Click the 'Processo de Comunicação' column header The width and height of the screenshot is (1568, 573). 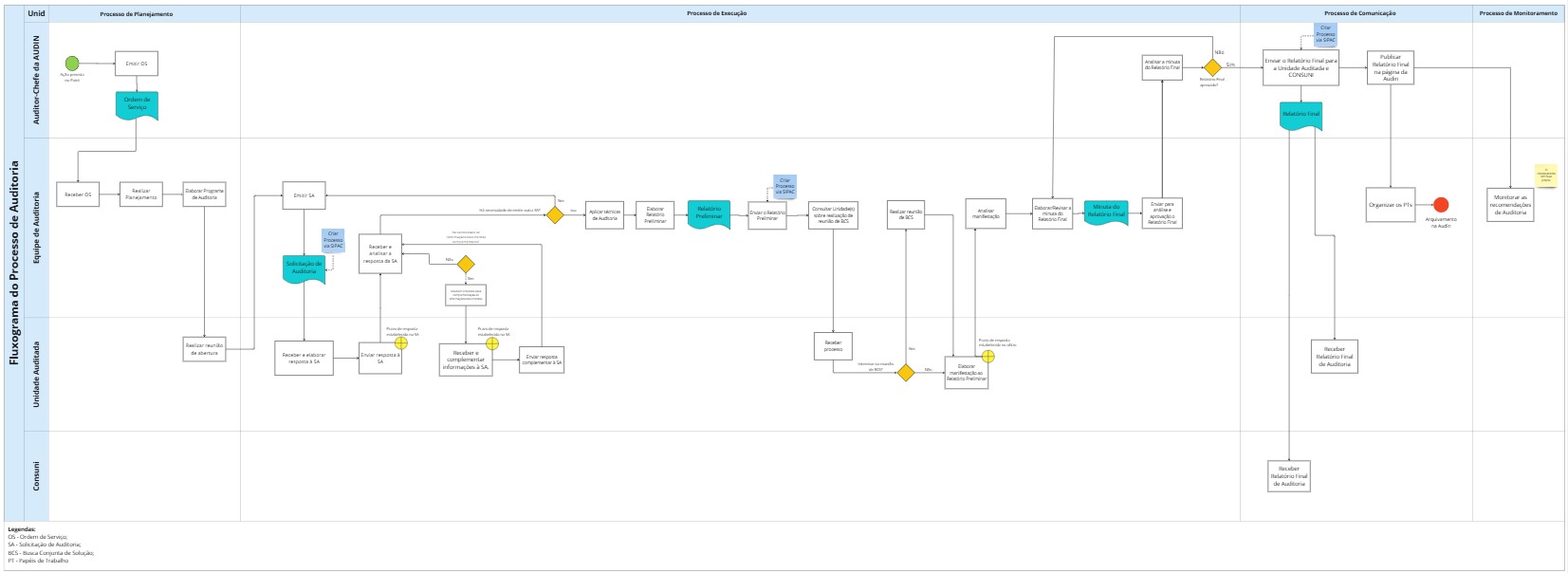coord(1359,13)
